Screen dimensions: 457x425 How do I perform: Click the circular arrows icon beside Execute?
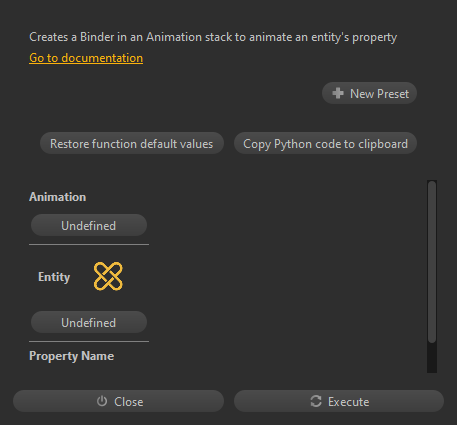pos(316,401)
